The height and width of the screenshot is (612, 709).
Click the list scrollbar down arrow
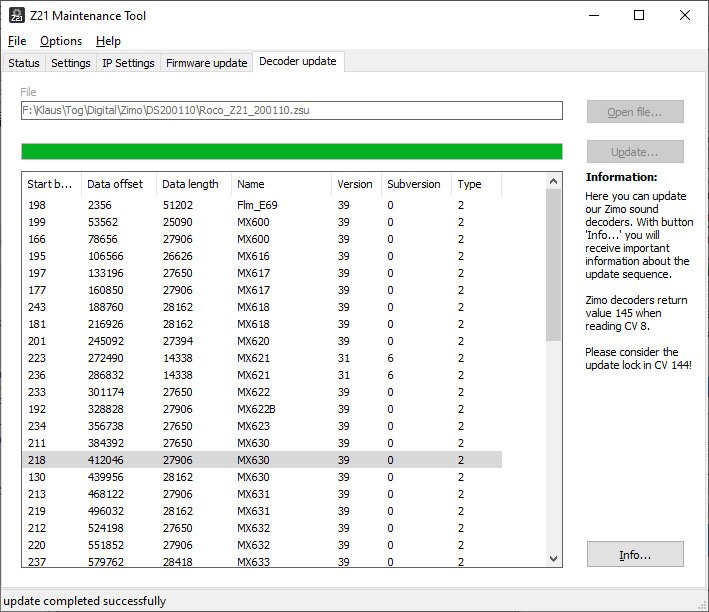(x=553, y=559)
